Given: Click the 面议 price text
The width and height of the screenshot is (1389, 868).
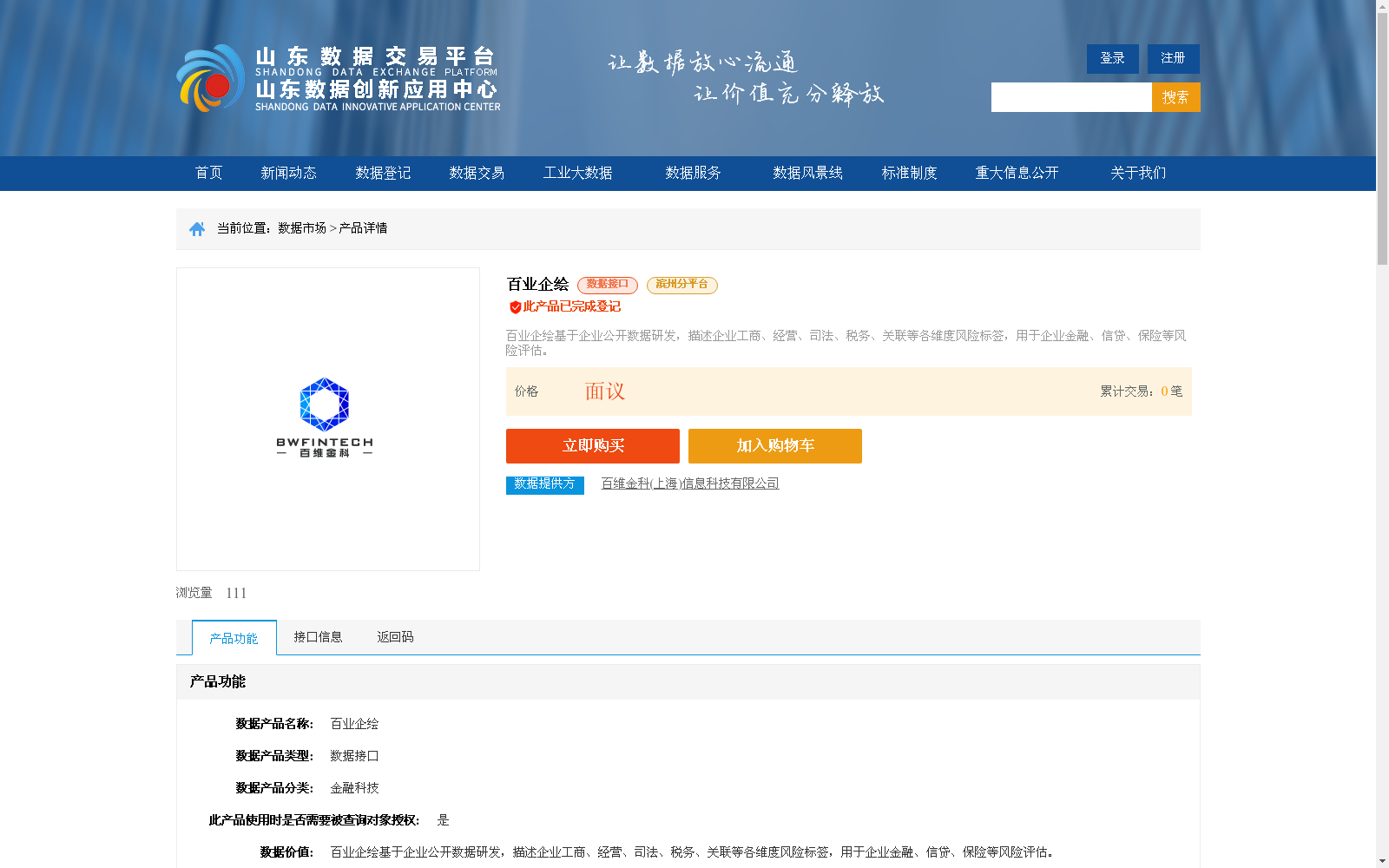Looking at the screenshot, I should 605,391.
